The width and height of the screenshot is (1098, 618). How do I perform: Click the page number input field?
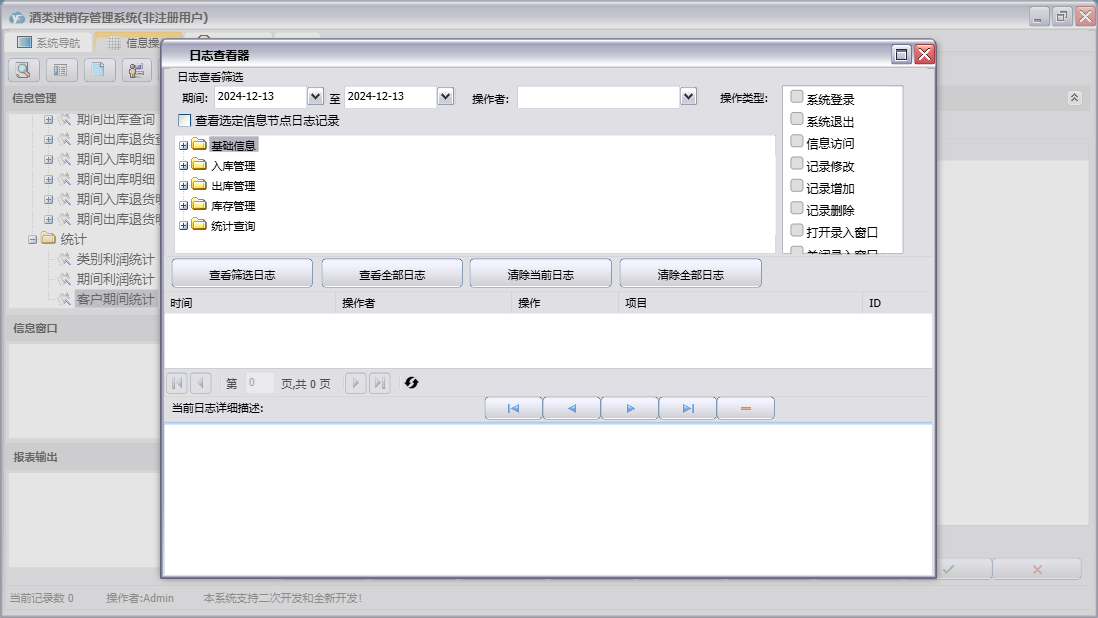point(258,383)
